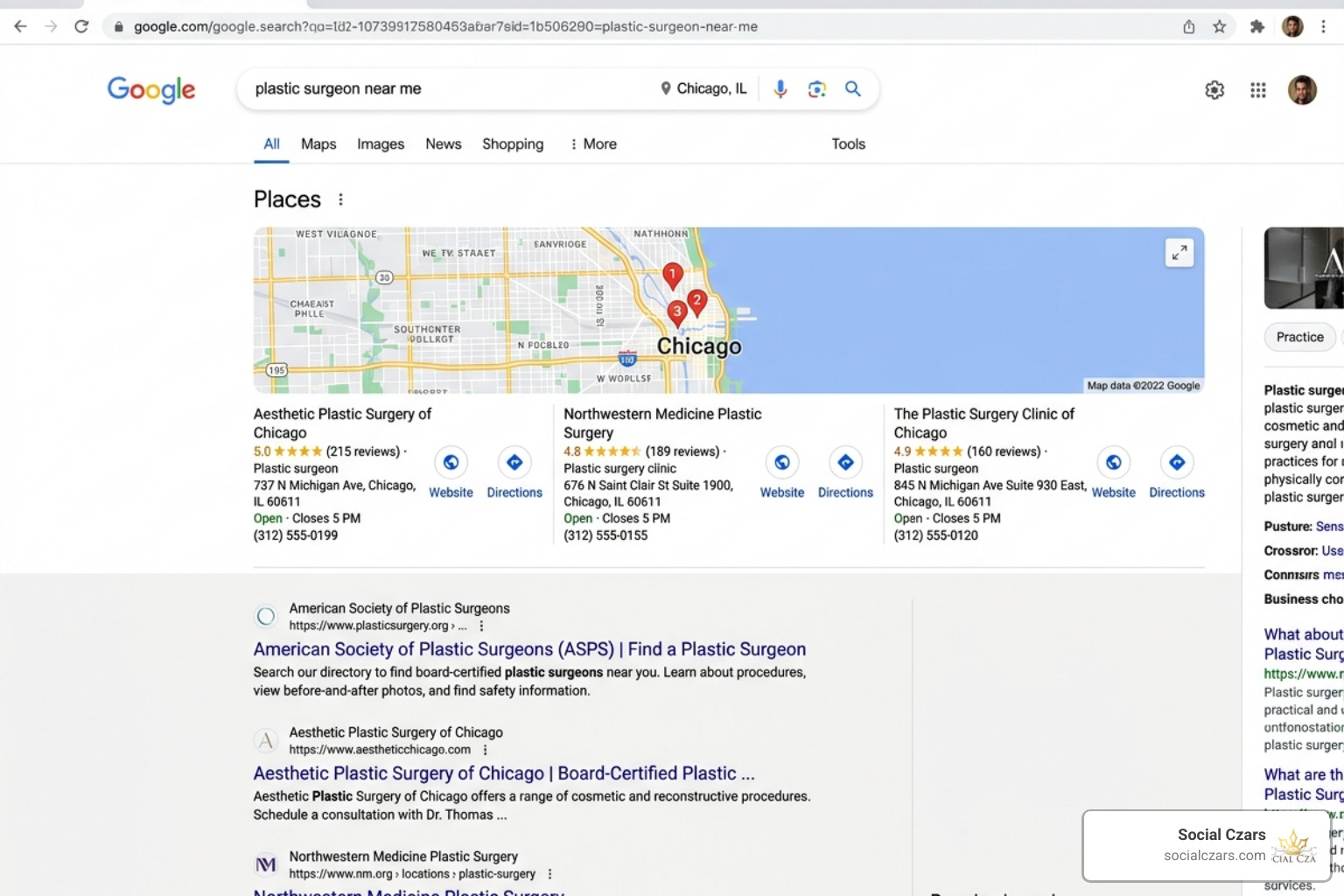Open Places section three-dot options
The height and width of the screenshot is (896, 1344).
click(340, 199)
